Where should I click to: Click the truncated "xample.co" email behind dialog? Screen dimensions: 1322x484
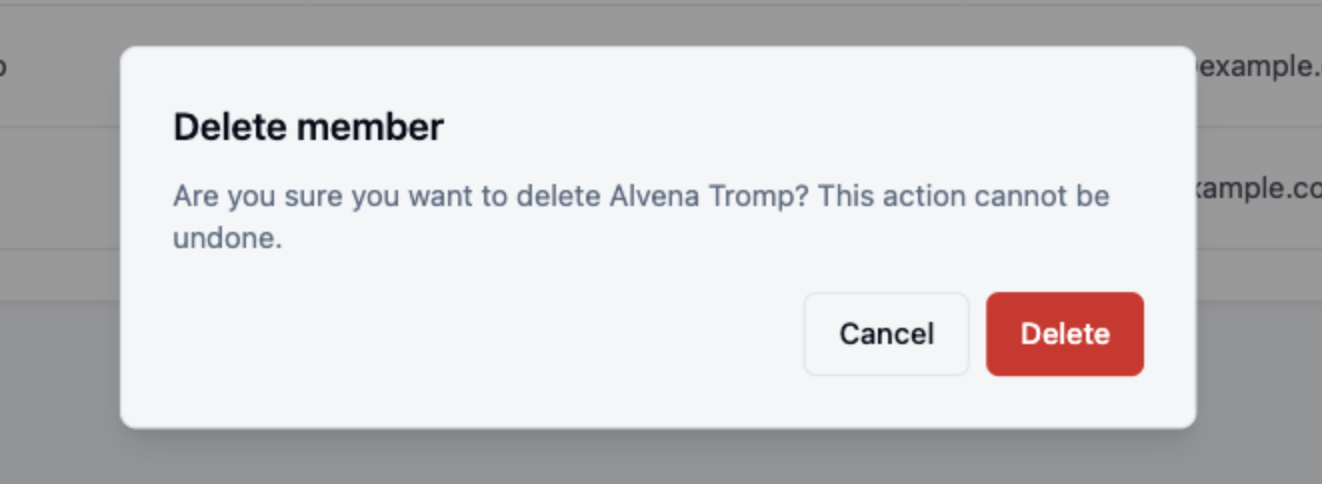1258,189
